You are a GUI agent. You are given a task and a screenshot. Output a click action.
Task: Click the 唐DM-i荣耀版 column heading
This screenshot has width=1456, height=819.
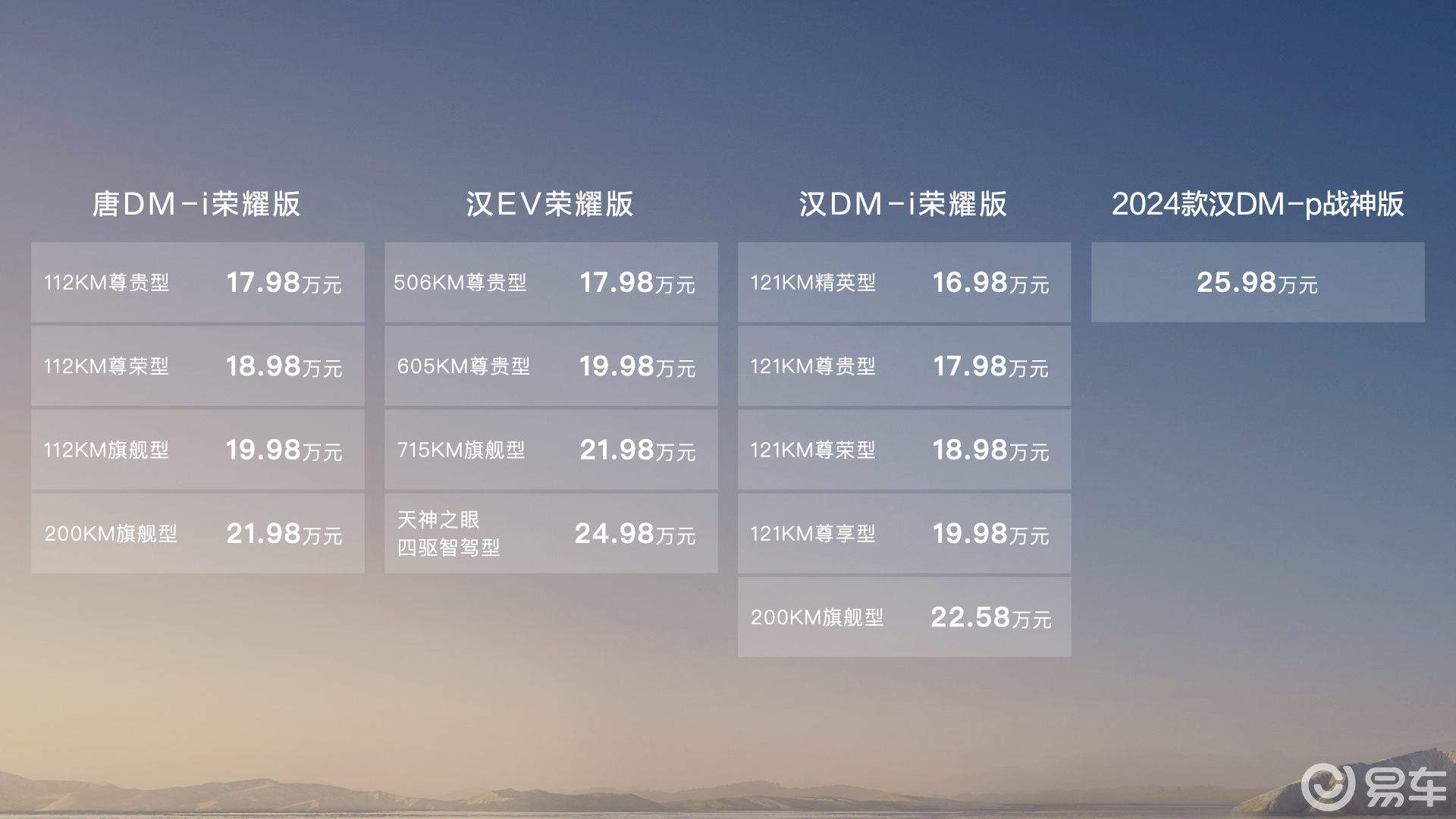pos(196,204)
